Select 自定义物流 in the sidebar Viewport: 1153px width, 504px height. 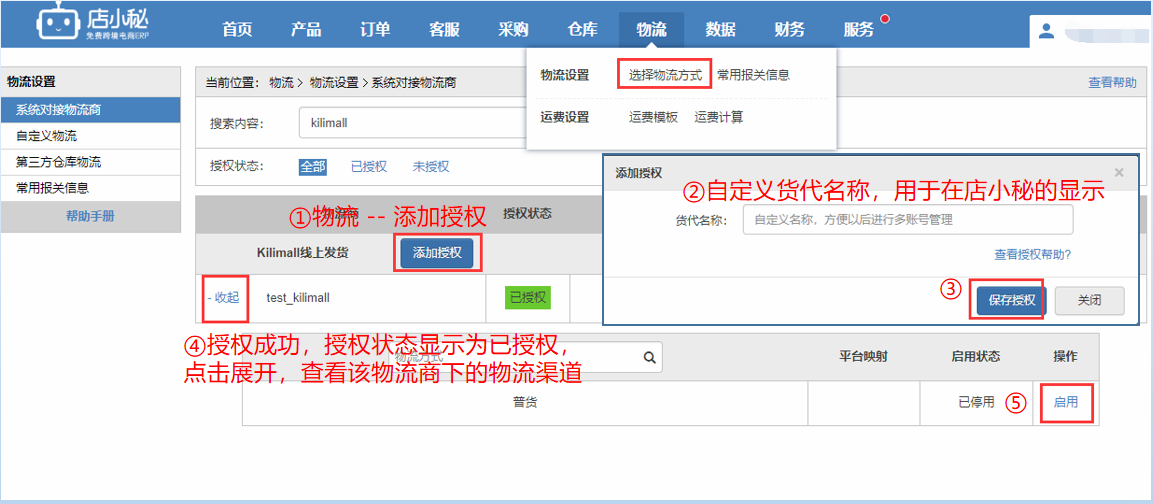point(90,136)
